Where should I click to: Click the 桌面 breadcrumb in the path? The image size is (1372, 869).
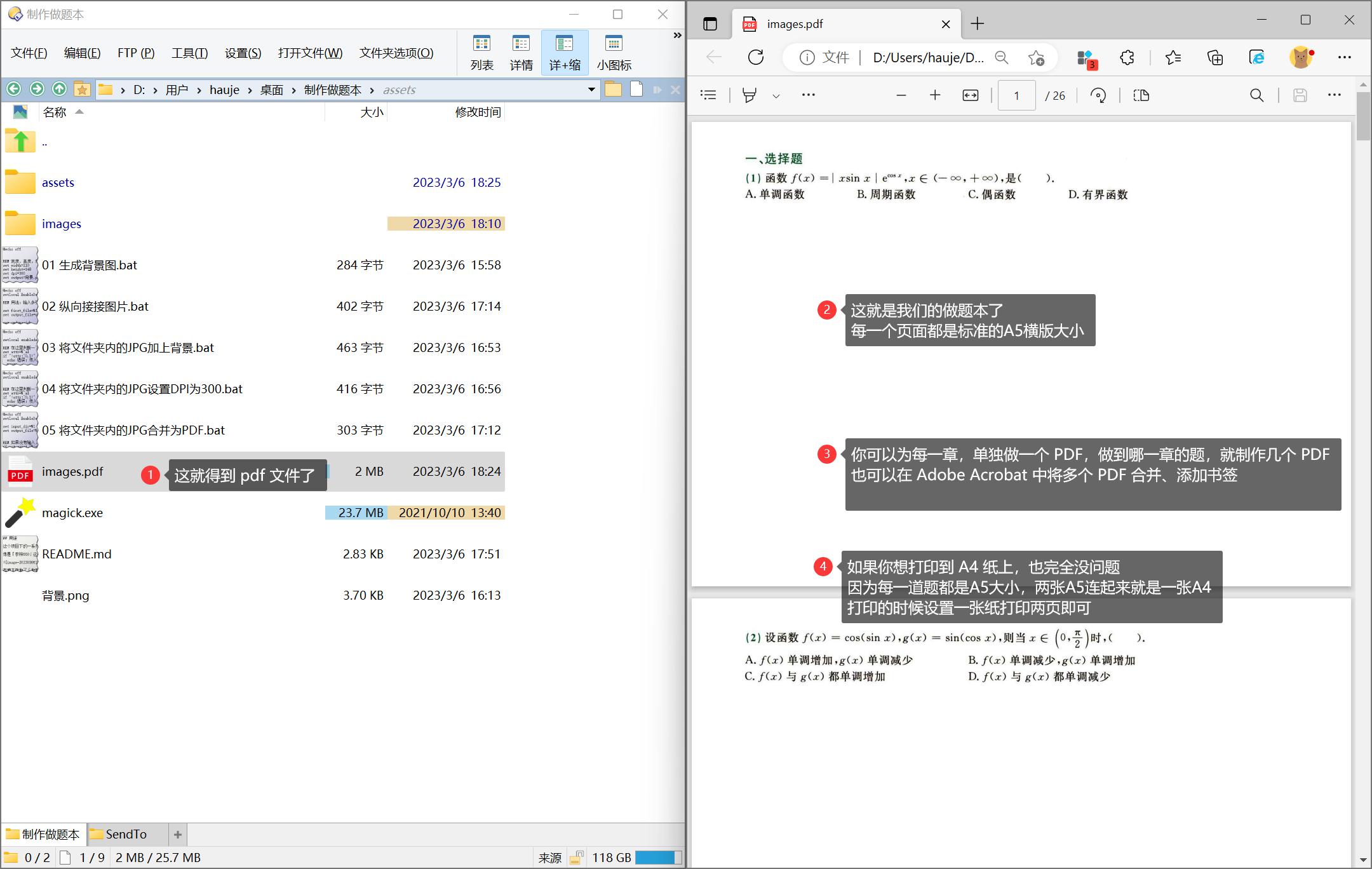[271, 90]
